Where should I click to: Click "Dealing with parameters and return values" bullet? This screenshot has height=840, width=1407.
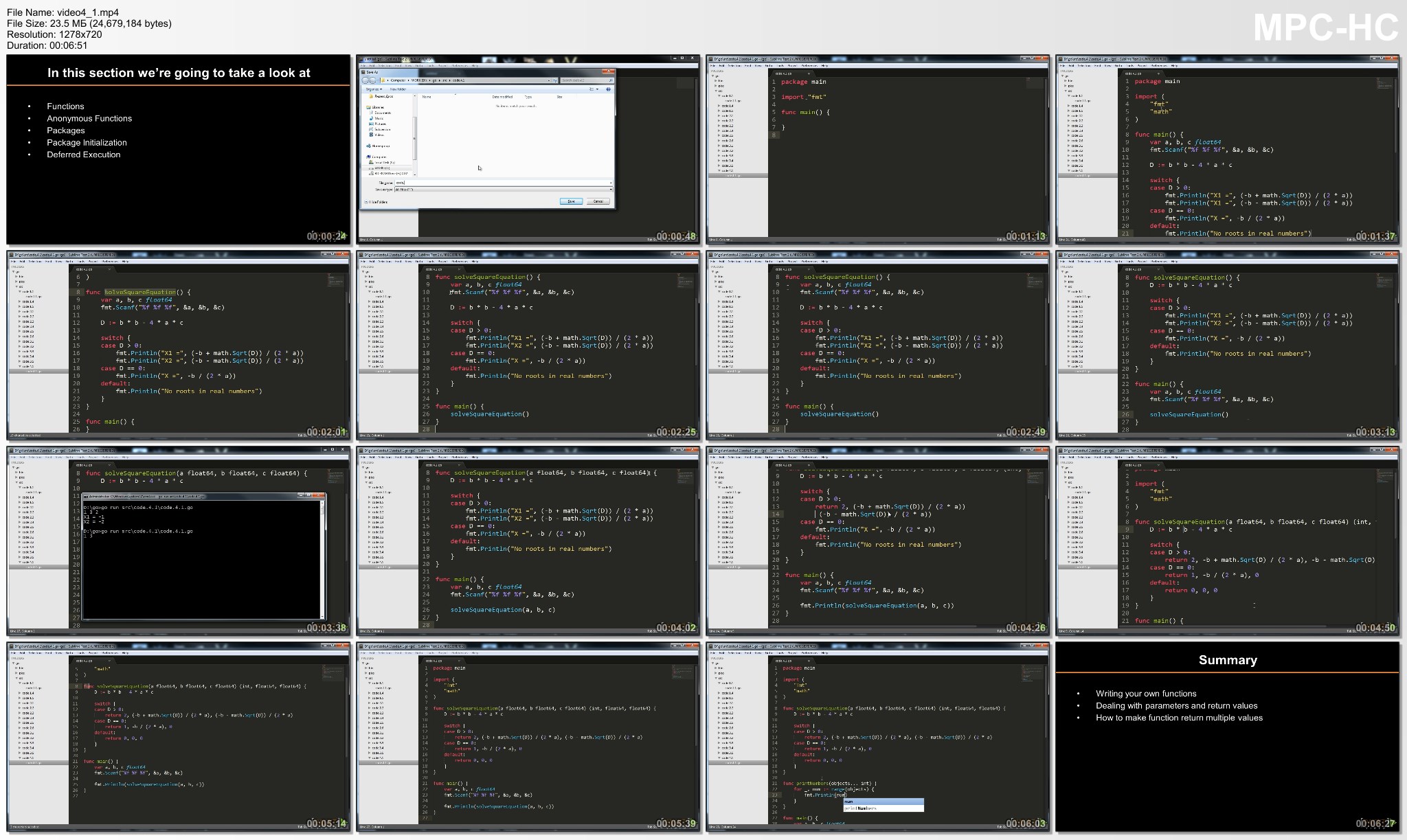pos(1176,705)
